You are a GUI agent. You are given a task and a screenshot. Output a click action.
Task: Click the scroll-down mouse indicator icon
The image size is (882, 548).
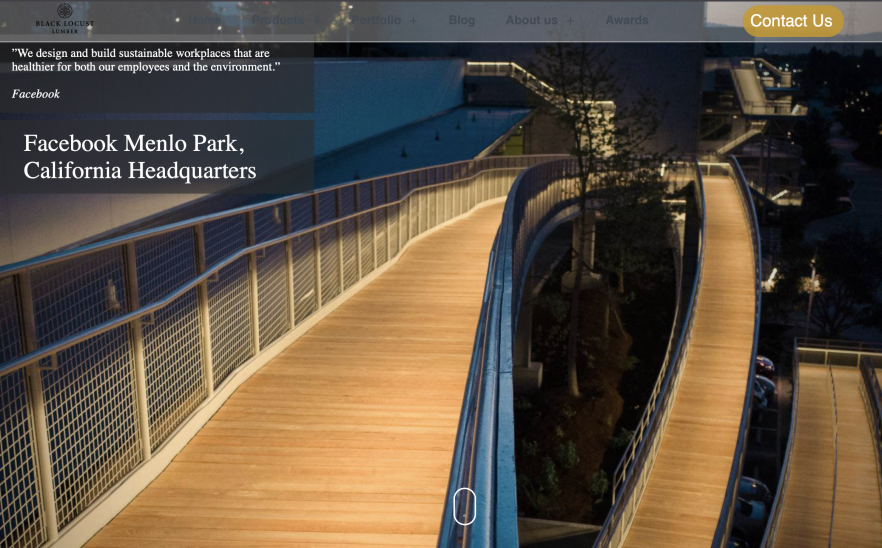(465, 506)
